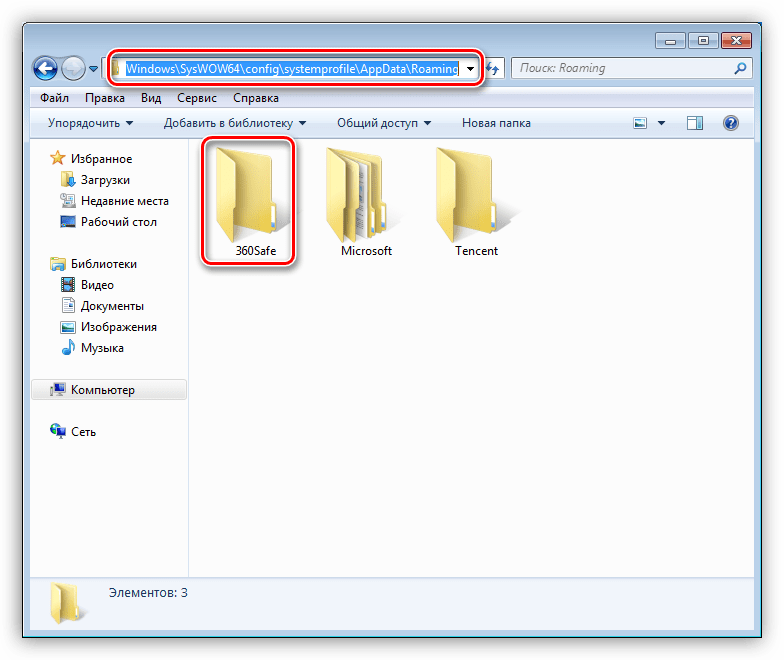Create folder with Новая папка button
Image resolution: width=784 pixels, height=660 pixels.
[x=496, y=123]
